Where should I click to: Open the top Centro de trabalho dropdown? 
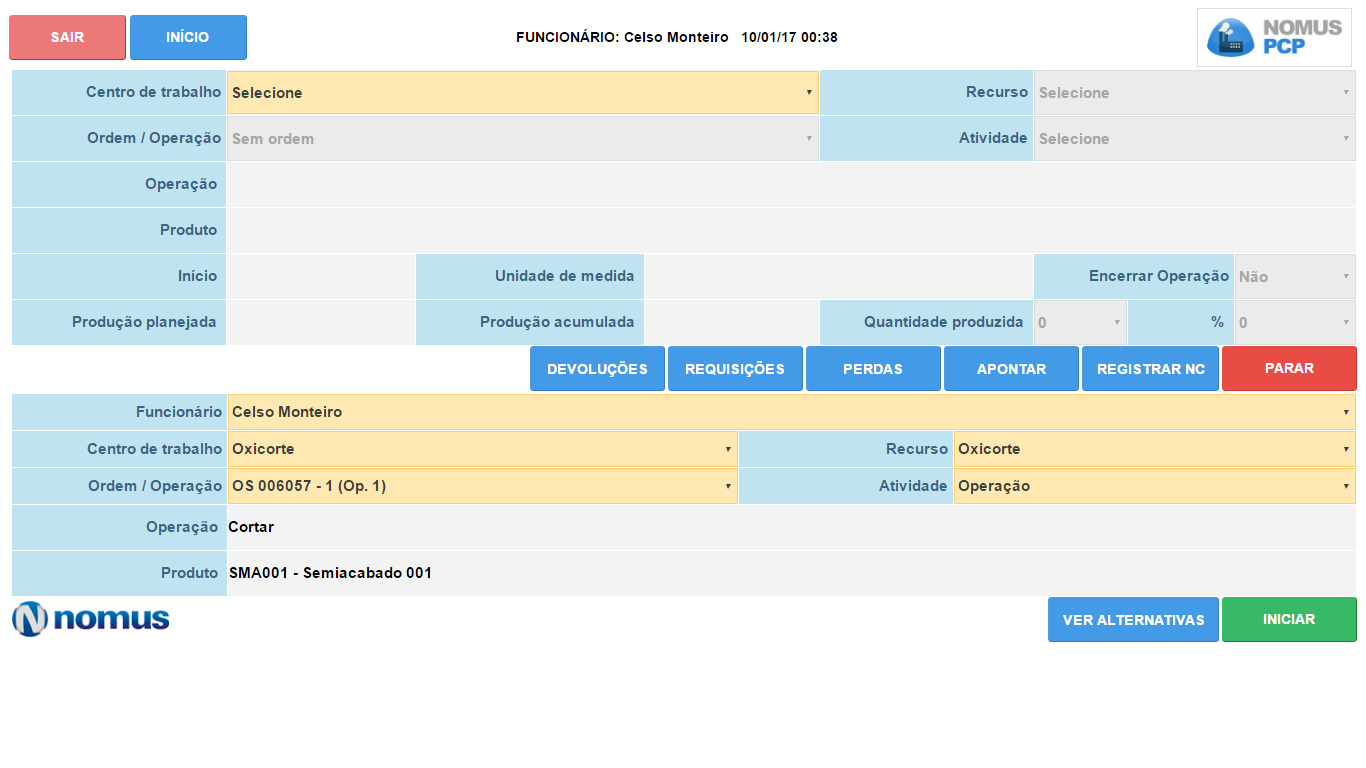522,93
